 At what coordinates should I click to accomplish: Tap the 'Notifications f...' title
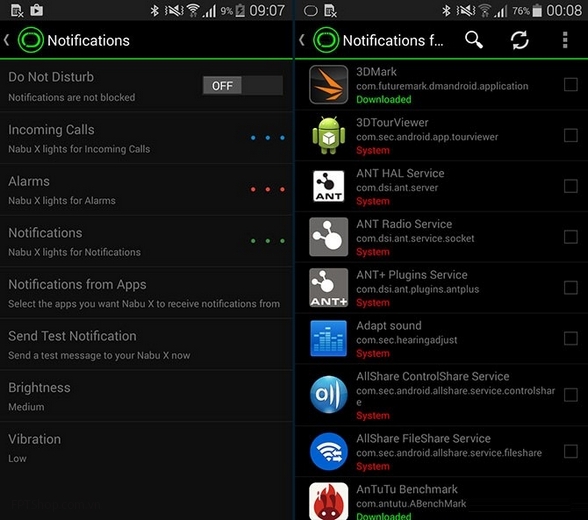click(393, 40)
